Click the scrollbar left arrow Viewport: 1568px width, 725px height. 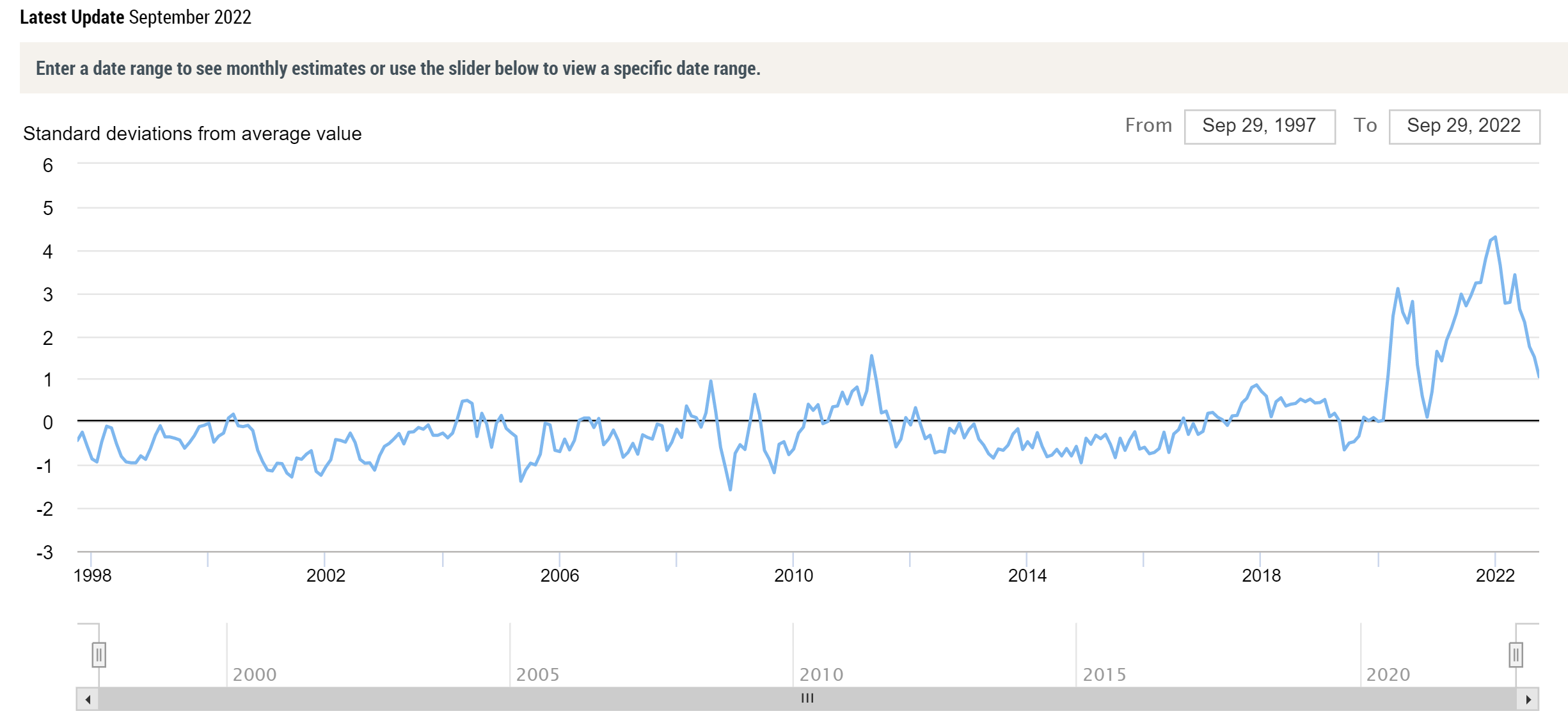pyautogui.click(x=88, y=699)
